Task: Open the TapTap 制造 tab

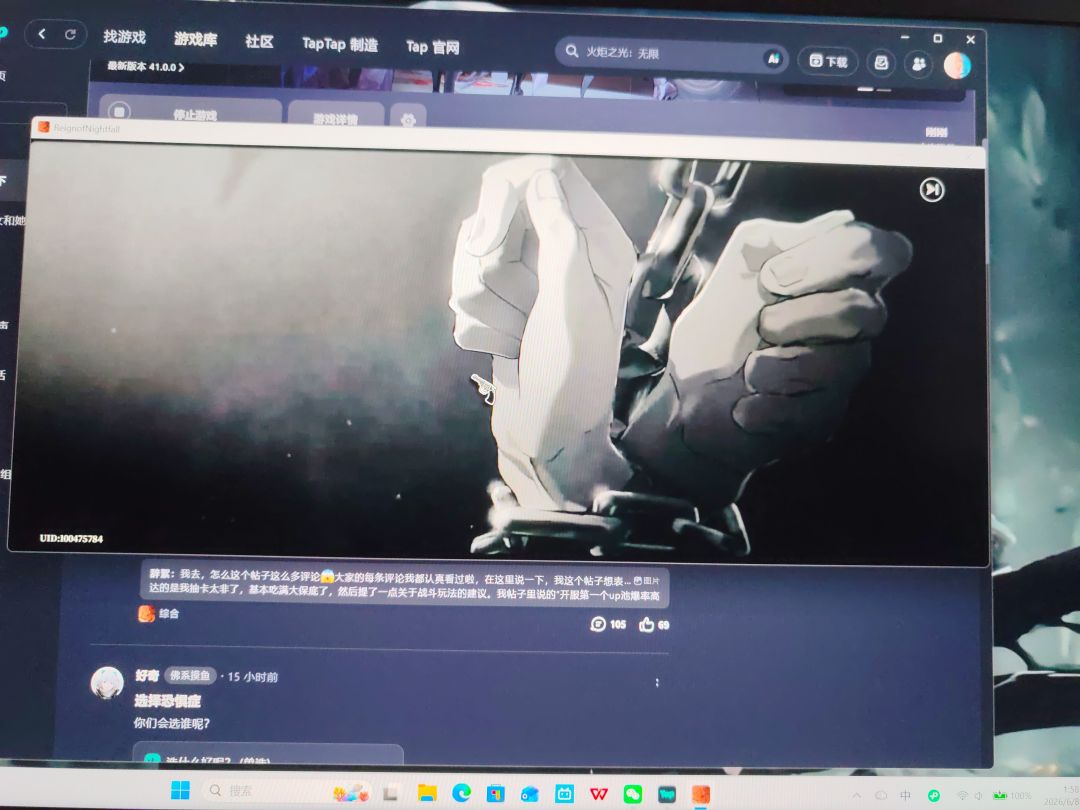Action: [340, 44]
